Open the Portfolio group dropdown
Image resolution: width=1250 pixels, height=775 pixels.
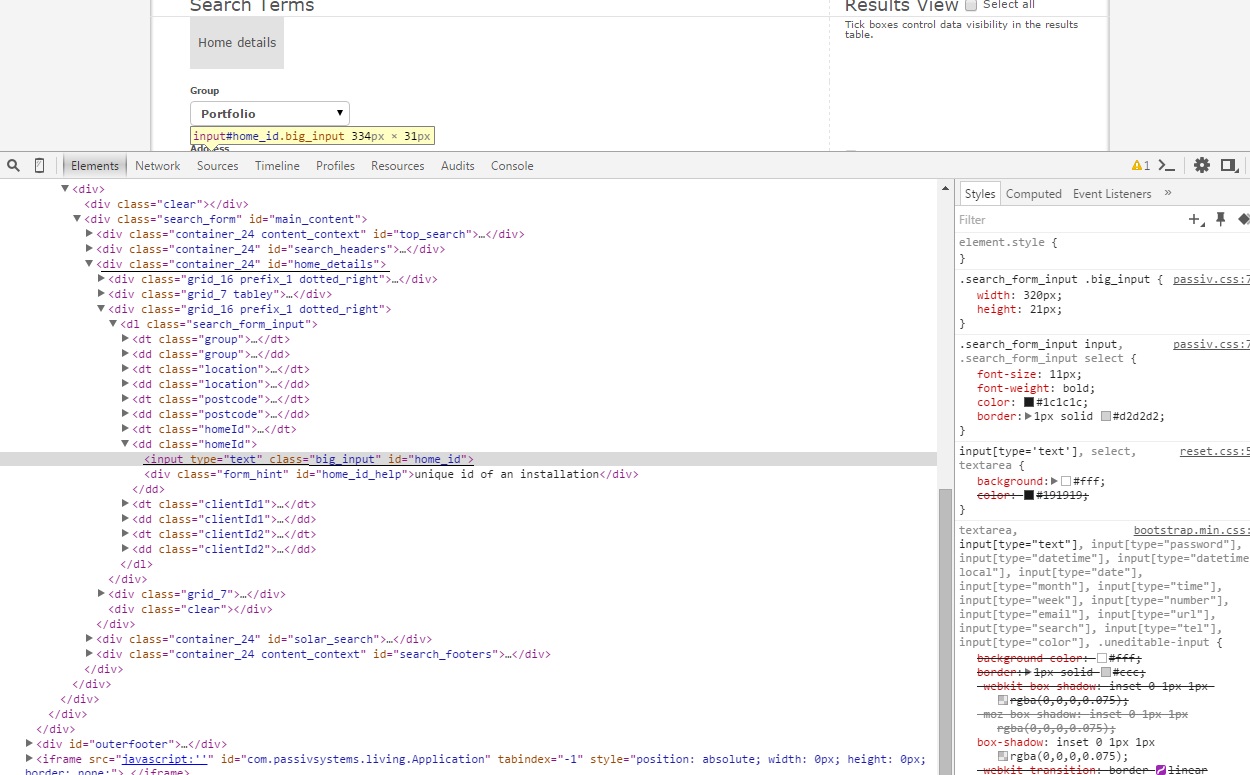[x=270, y=113]
